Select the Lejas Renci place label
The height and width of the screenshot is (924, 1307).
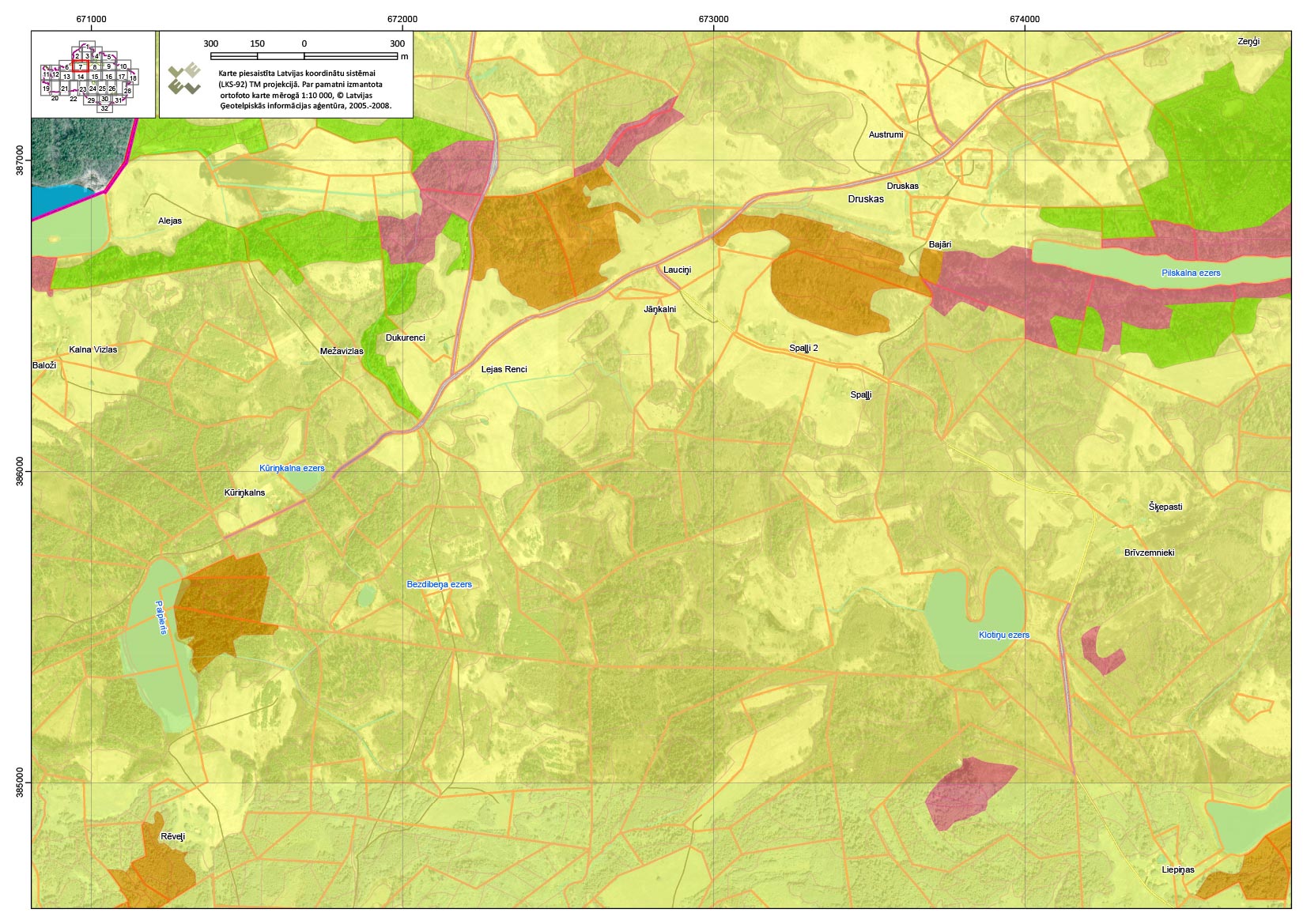[x=504, y=370]
